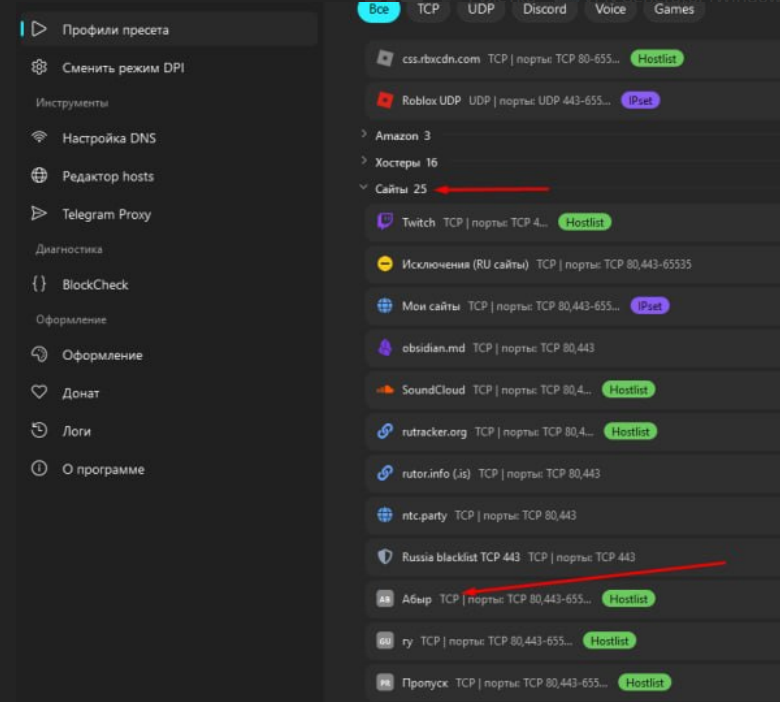Click the play icon beside Профили пресета
Viewport: 780px width, 702px height.
pos(39,29)
